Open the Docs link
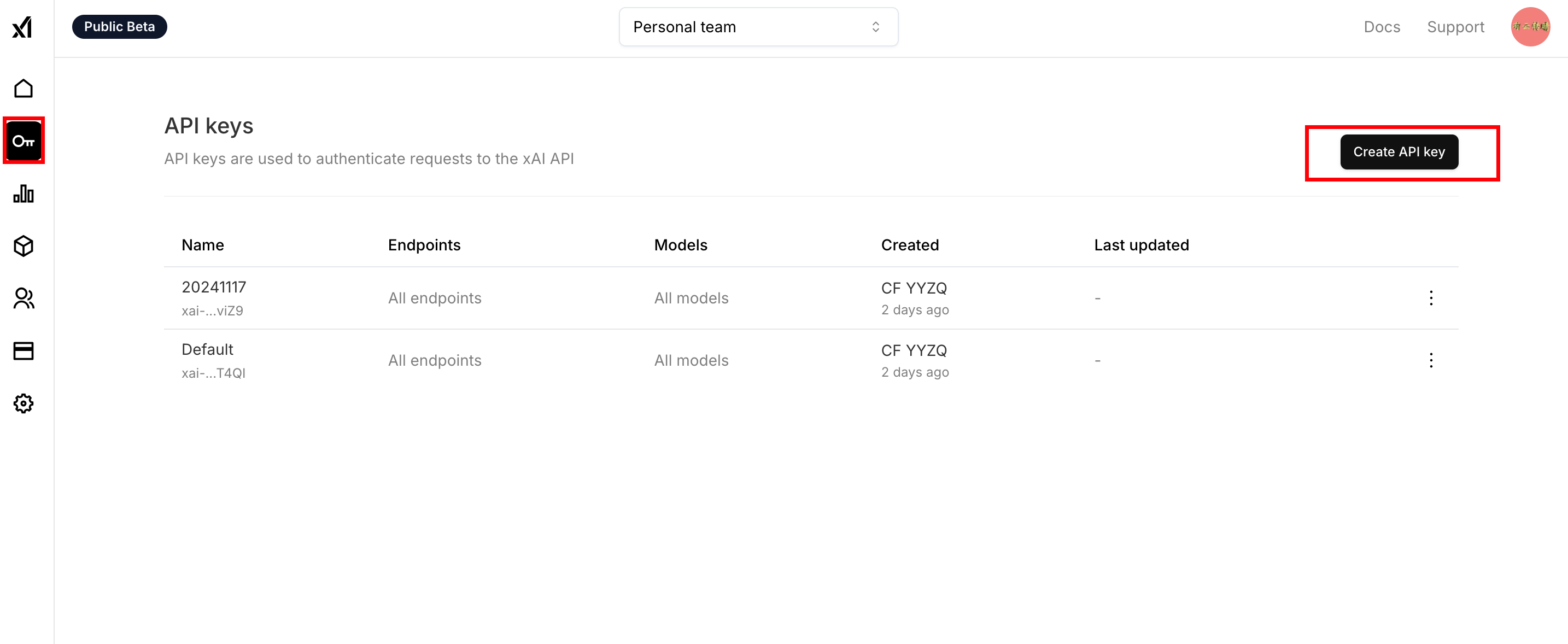 1381,27
